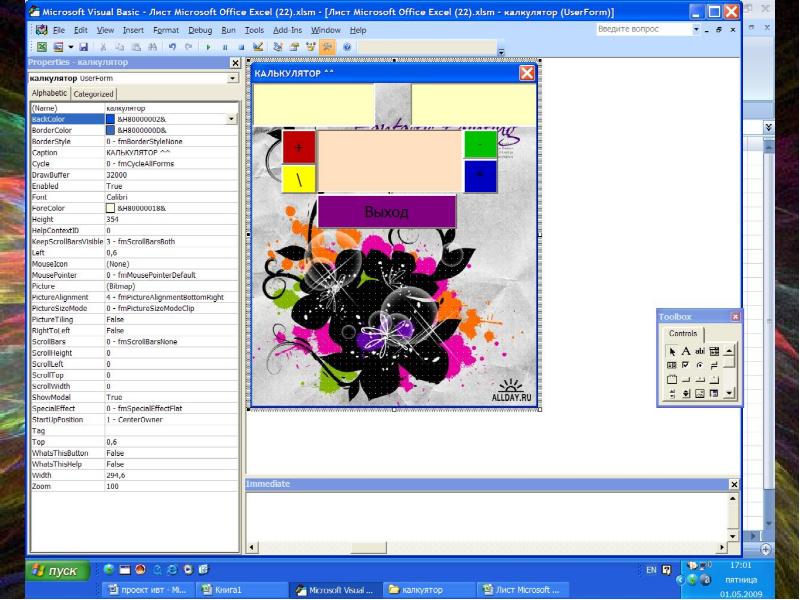
Task: Open the Debug menu
Action: [200, 30]
